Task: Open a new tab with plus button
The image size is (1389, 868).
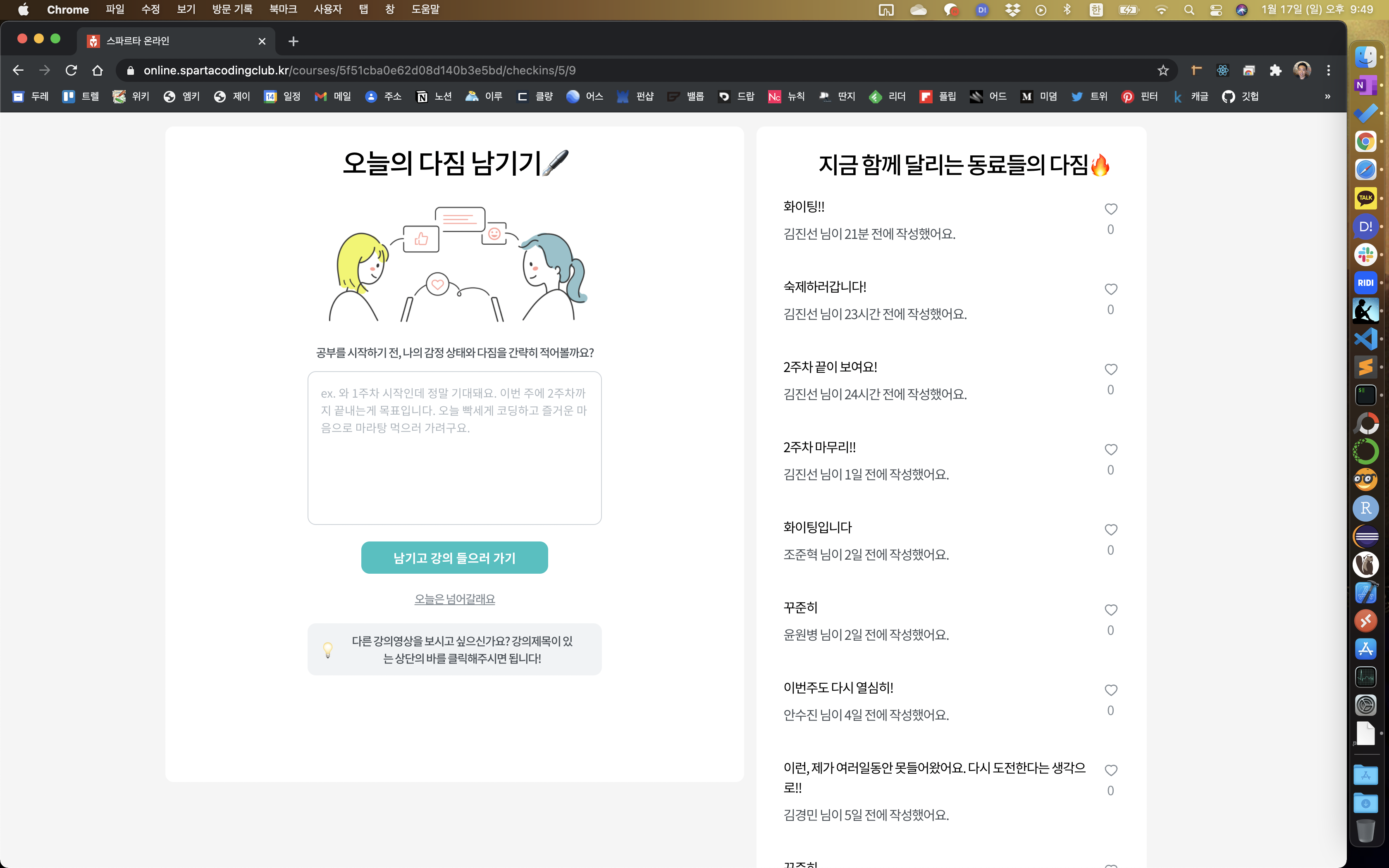Action: (x=293, y=41)
